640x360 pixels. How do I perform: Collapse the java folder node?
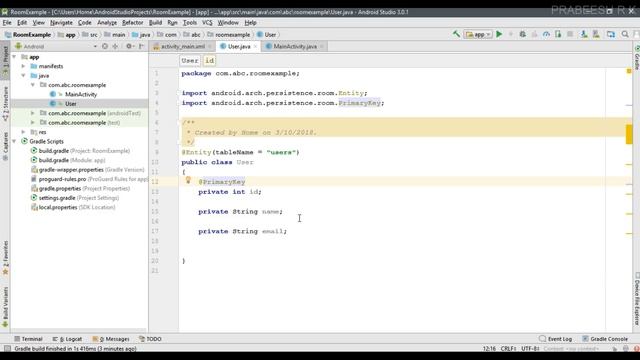pyautogui.click(x=24, y=76)
